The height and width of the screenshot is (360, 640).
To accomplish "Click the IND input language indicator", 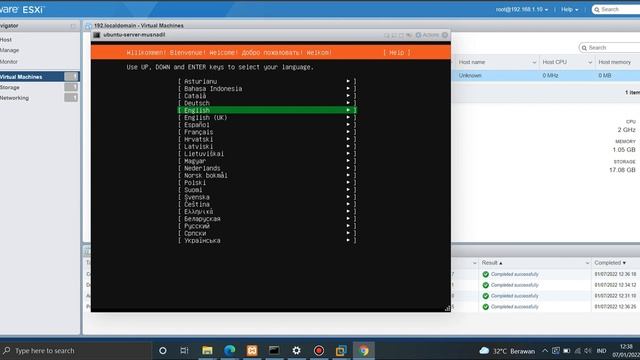I will click(601, 351).
